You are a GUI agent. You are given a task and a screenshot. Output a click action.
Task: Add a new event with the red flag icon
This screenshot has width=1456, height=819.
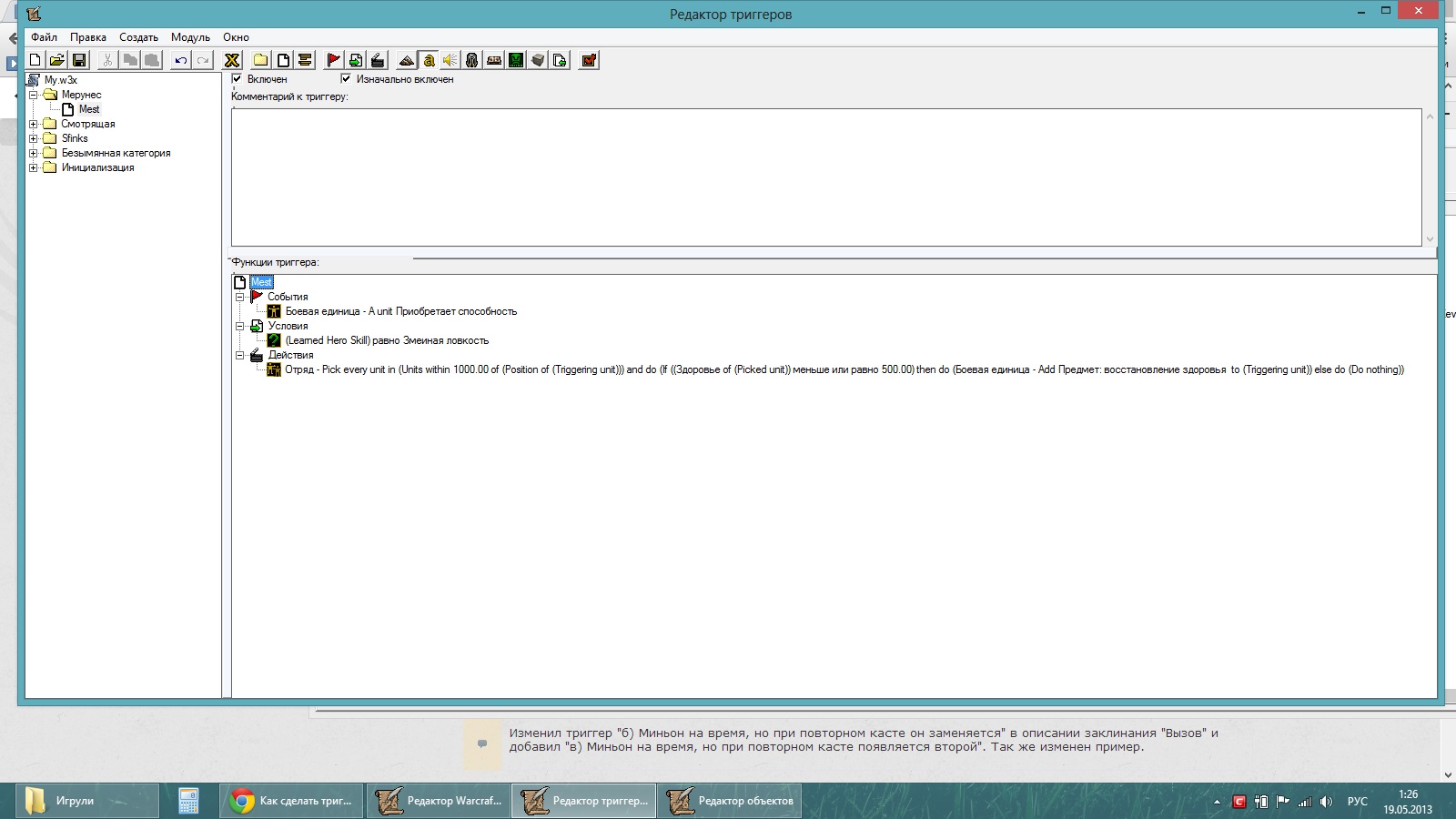pyautogui.click(x=334, y=60)
